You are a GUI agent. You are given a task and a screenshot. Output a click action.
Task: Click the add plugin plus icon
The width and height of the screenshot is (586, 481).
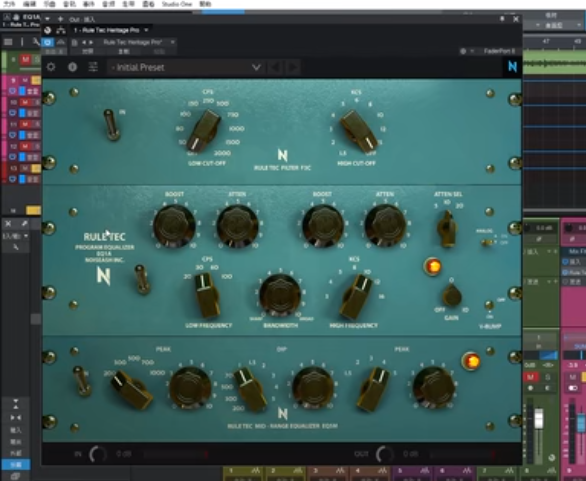(60, 19)
